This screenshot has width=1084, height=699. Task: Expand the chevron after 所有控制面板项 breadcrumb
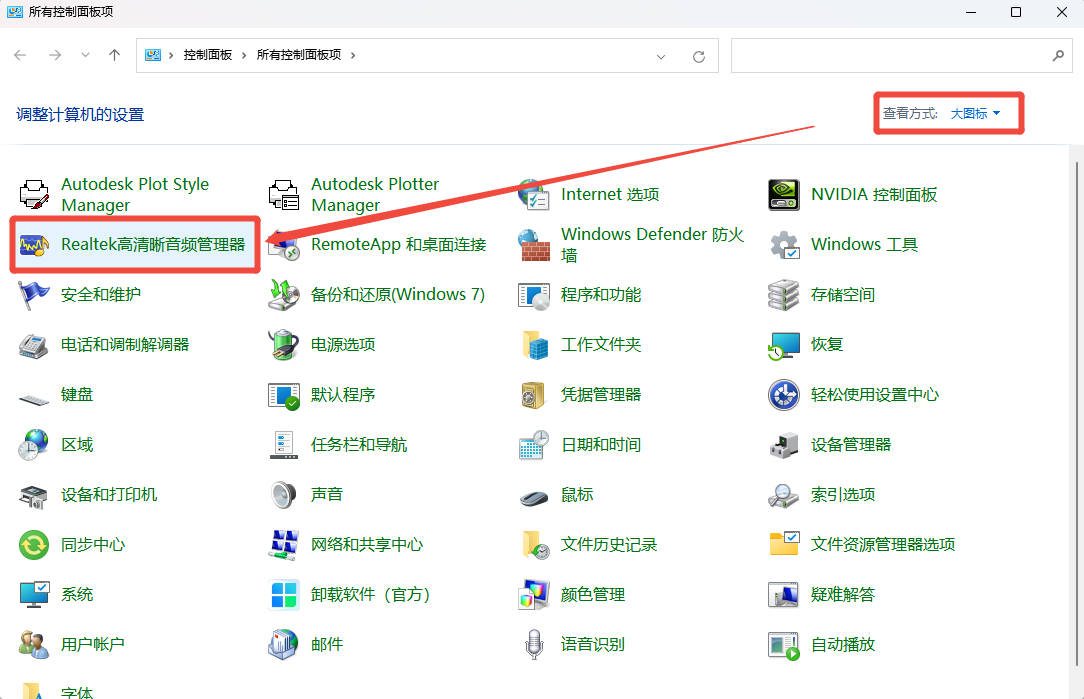[x=353, y=55]
